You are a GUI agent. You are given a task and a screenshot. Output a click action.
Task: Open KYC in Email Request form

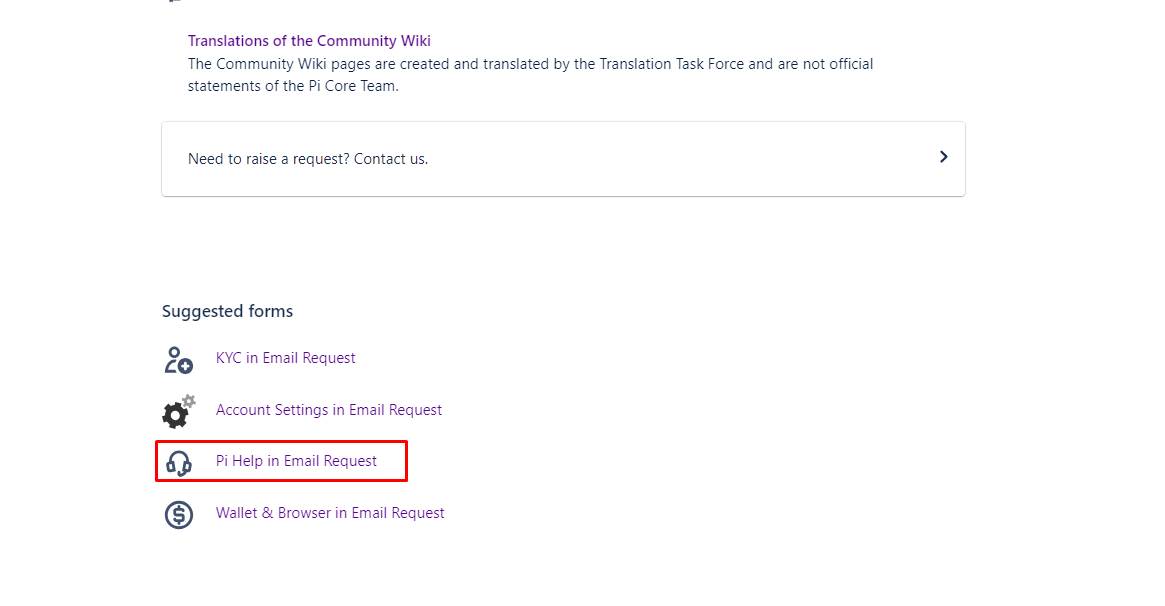tap(285, 358)
